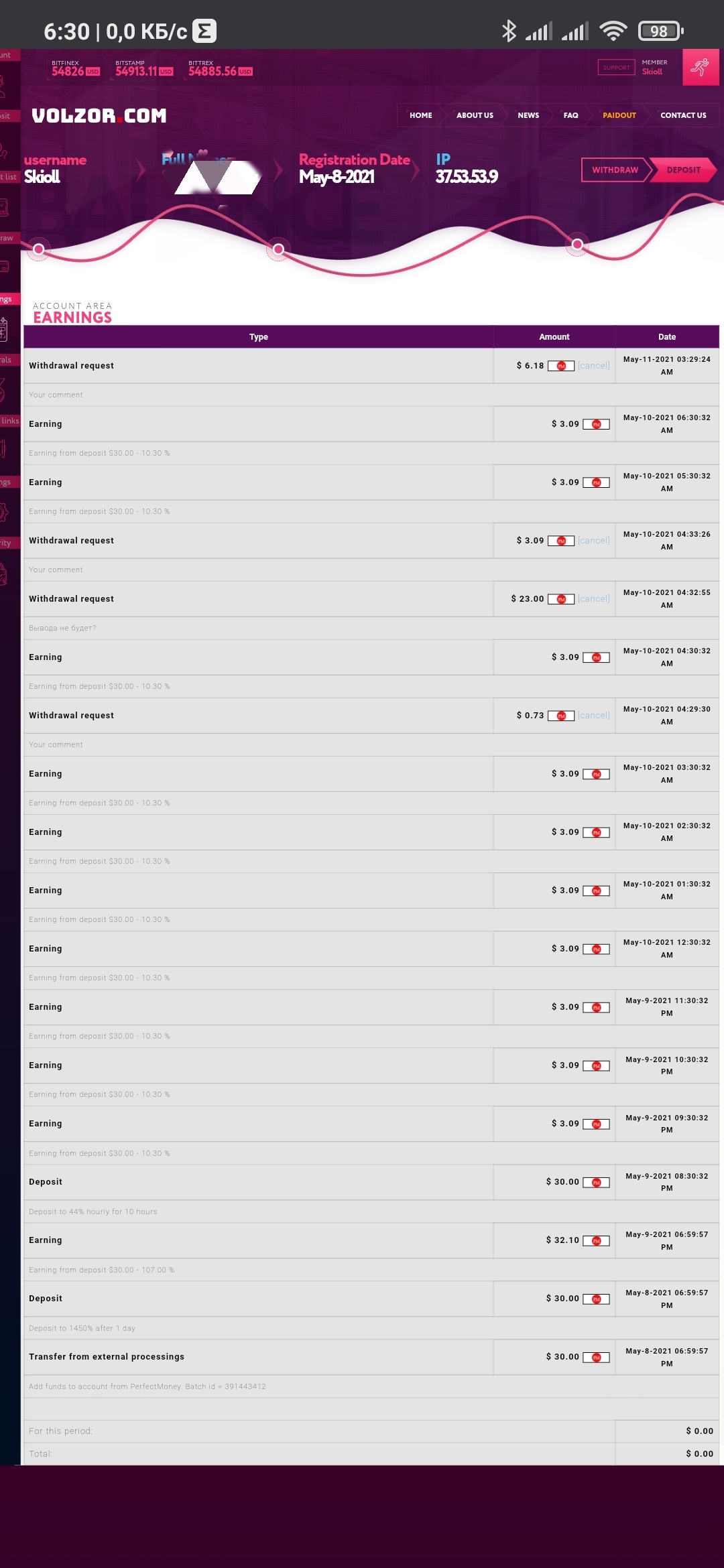Click the pink DEPOSIT button
The width and height of the screenshot is (724, 1568).
[x=683, y=170]
